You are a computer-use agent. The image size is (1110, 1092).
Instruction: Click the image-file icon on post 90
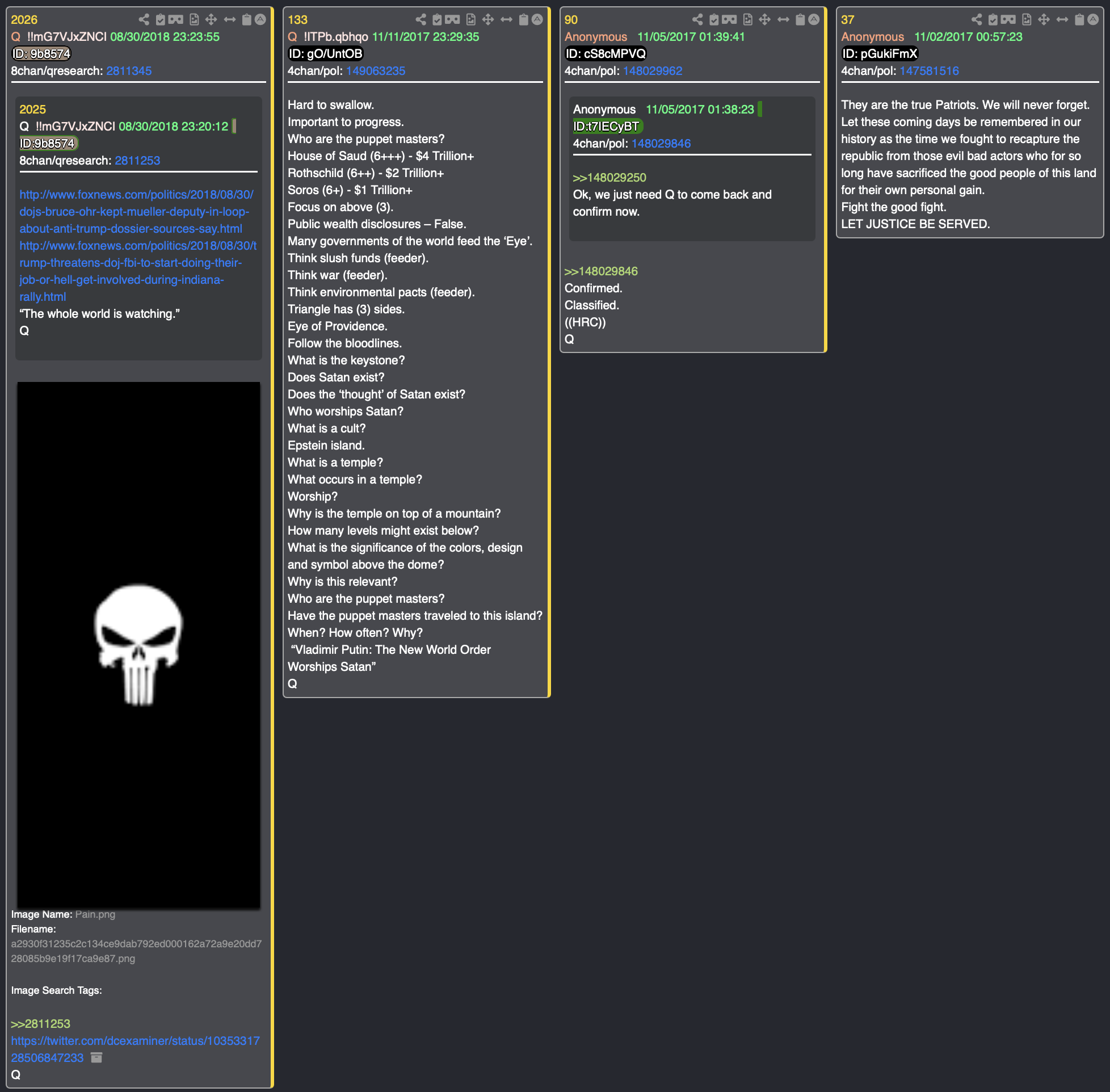[747, 19]
